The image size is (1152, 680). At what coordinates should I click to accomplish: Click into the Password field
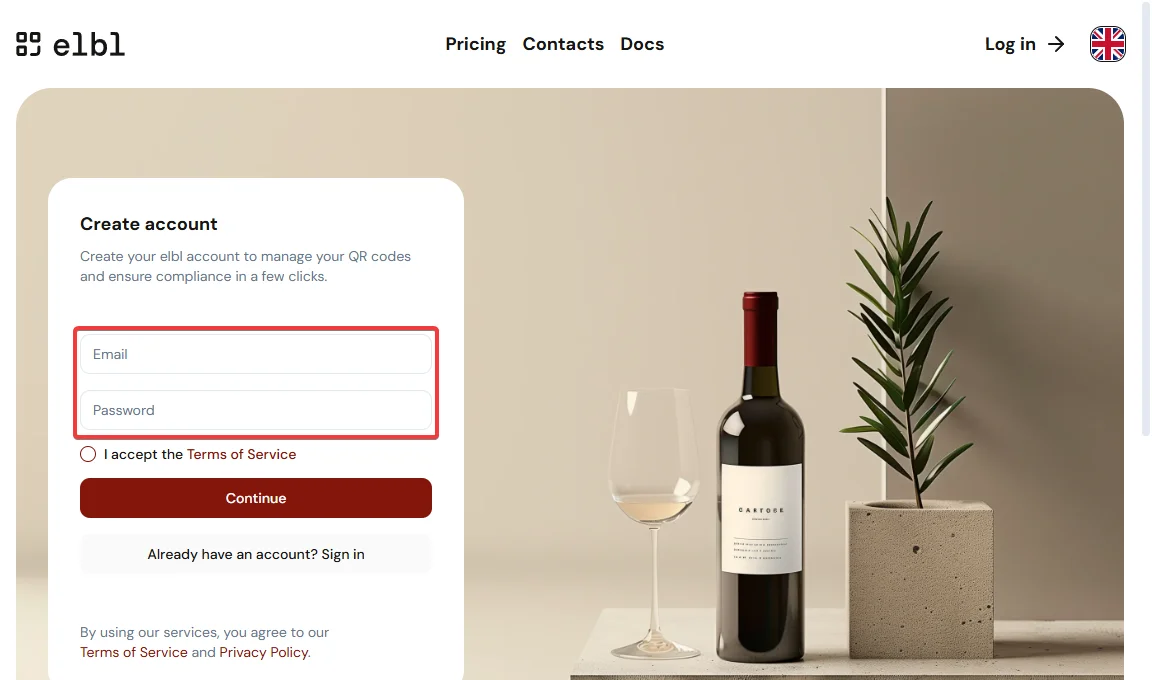256,410
